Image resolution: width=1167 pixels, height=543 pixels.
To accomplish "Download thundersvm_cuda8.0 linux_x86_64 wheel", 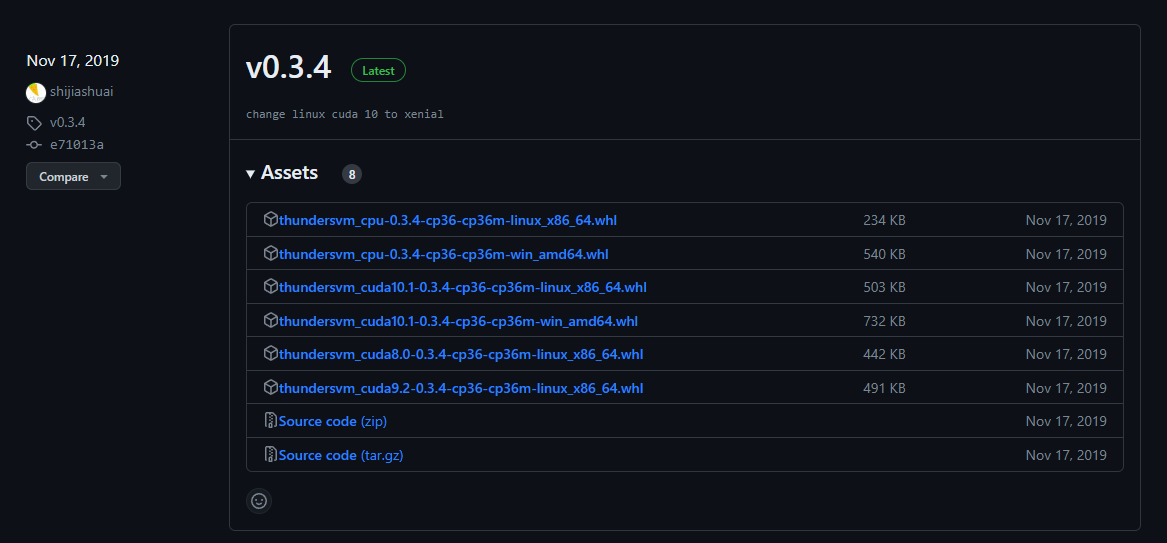I will tap(461, 354).
